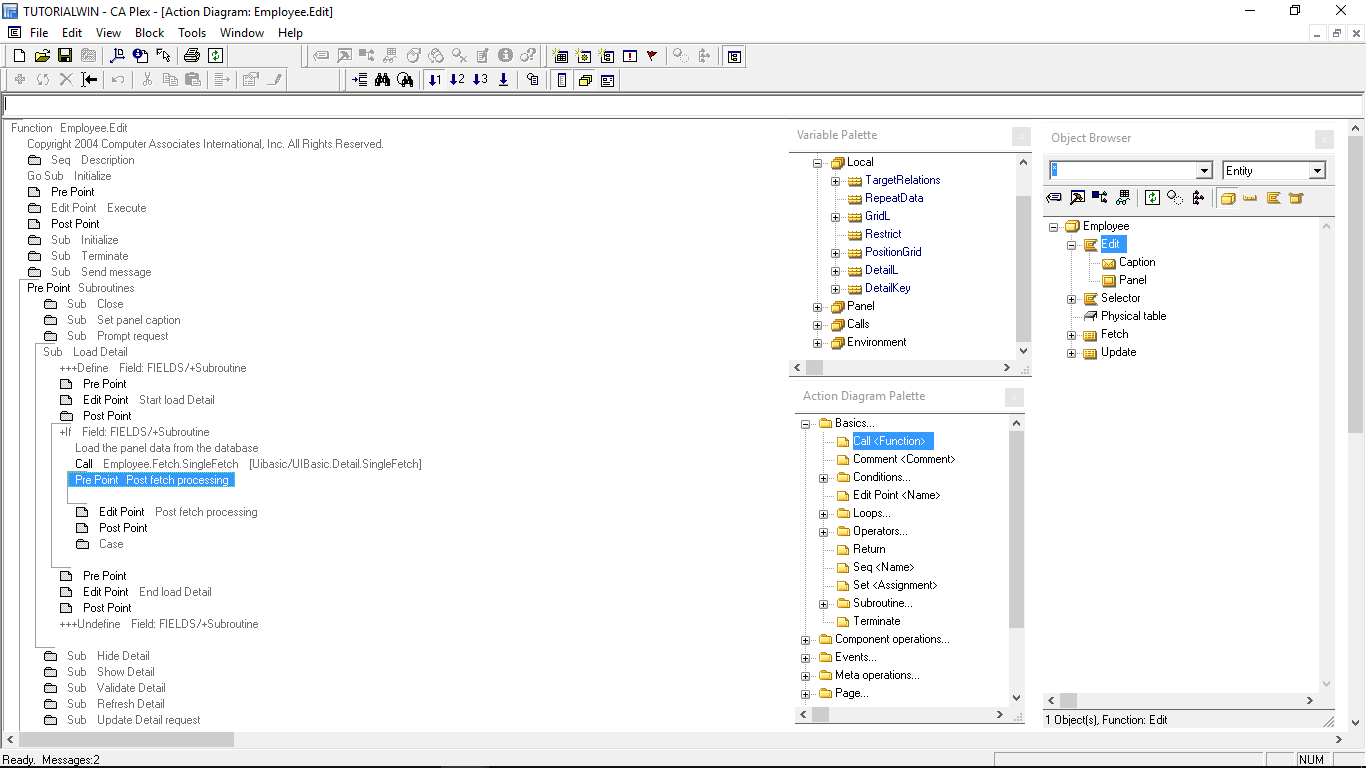Expand the Loops entry in Action Diagram Palette
Viewport: 1366px width, 768px height.
822,513
